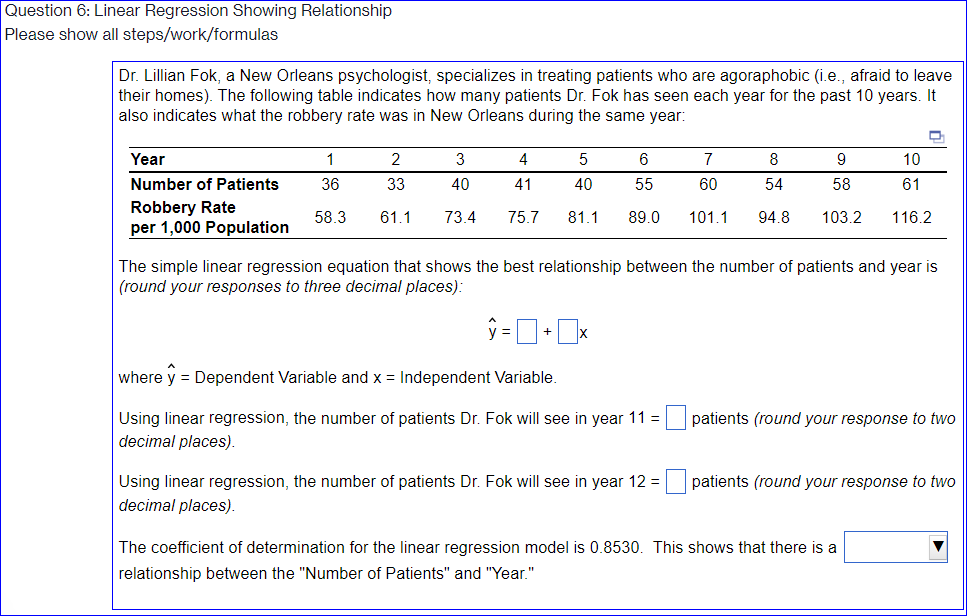This screenshot has height=616, width=967.
Task: Click the y-intercept input box in the equation
Action: [526, 330]
